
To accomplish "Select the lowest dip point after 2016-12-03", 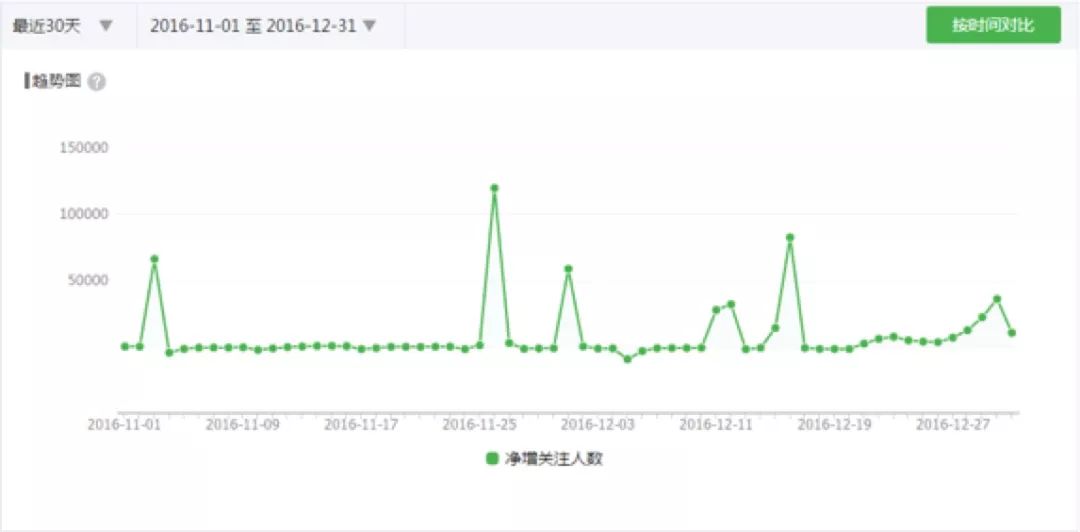I will point(627,359).
